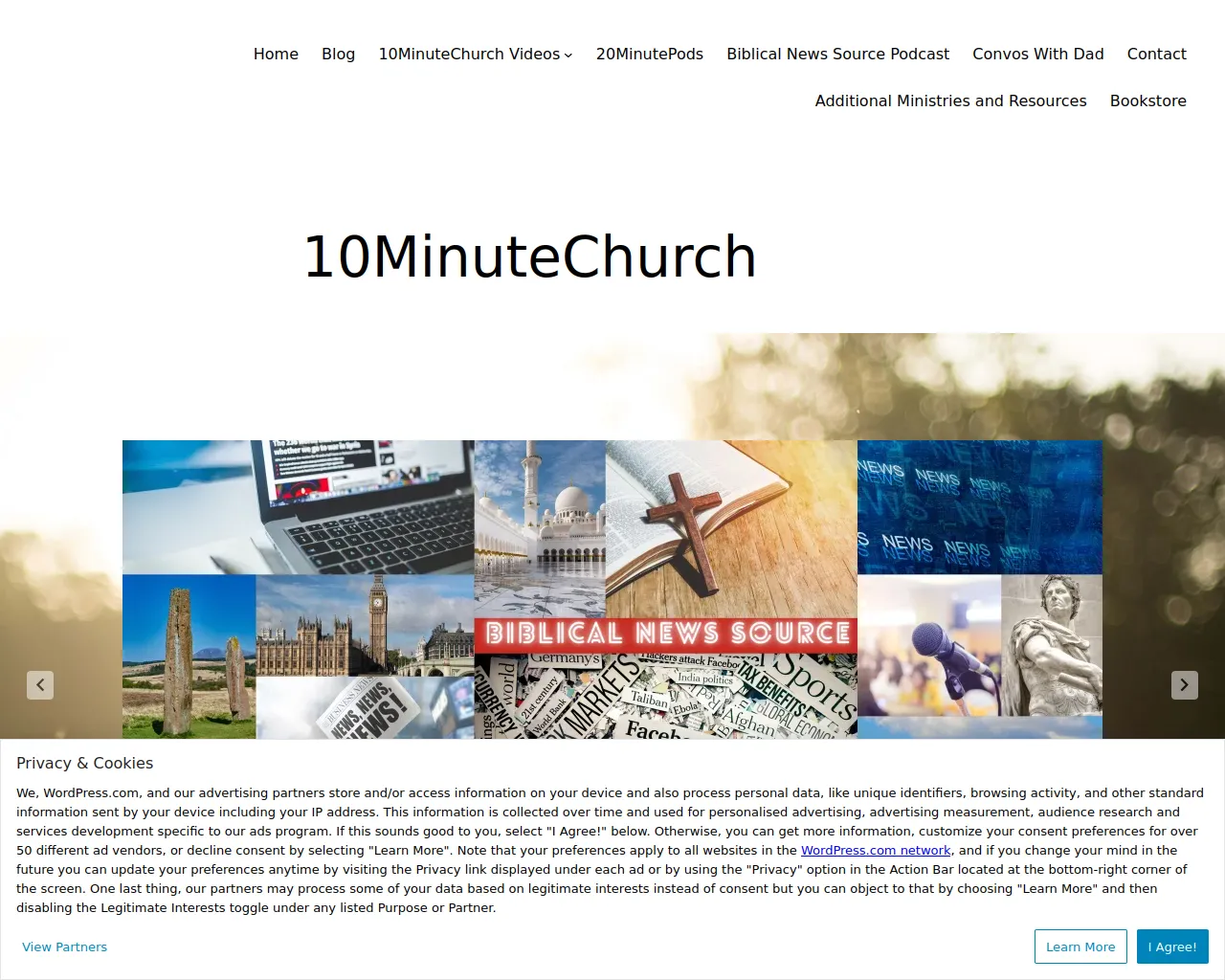
Task: Follow the WordPress.com network link
Action: coord(876,851)
